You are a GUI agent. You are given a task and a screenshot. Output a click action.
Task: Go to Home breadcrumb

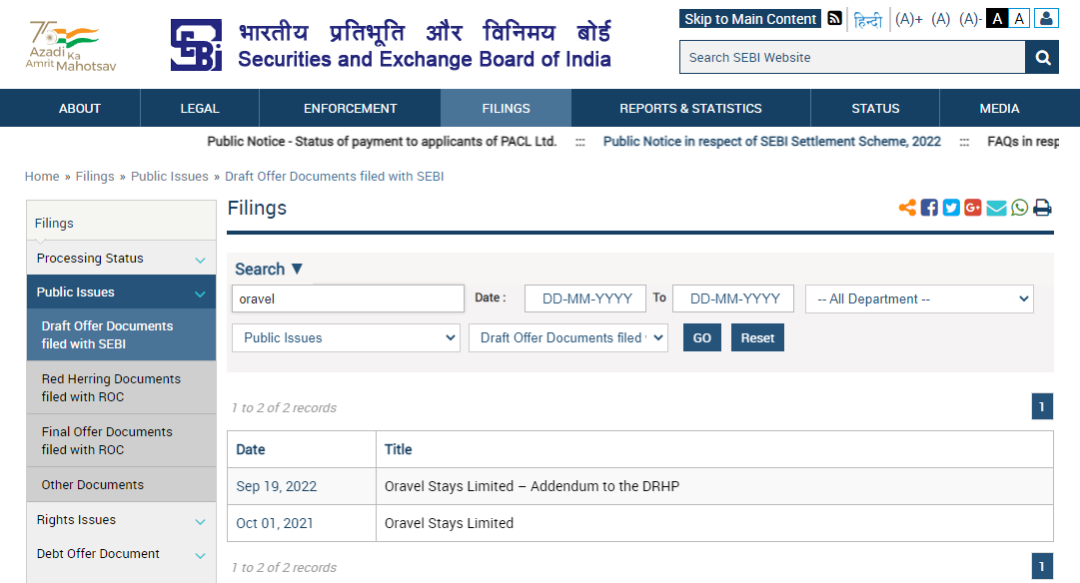pyautogui.click(x=42, y=176)
